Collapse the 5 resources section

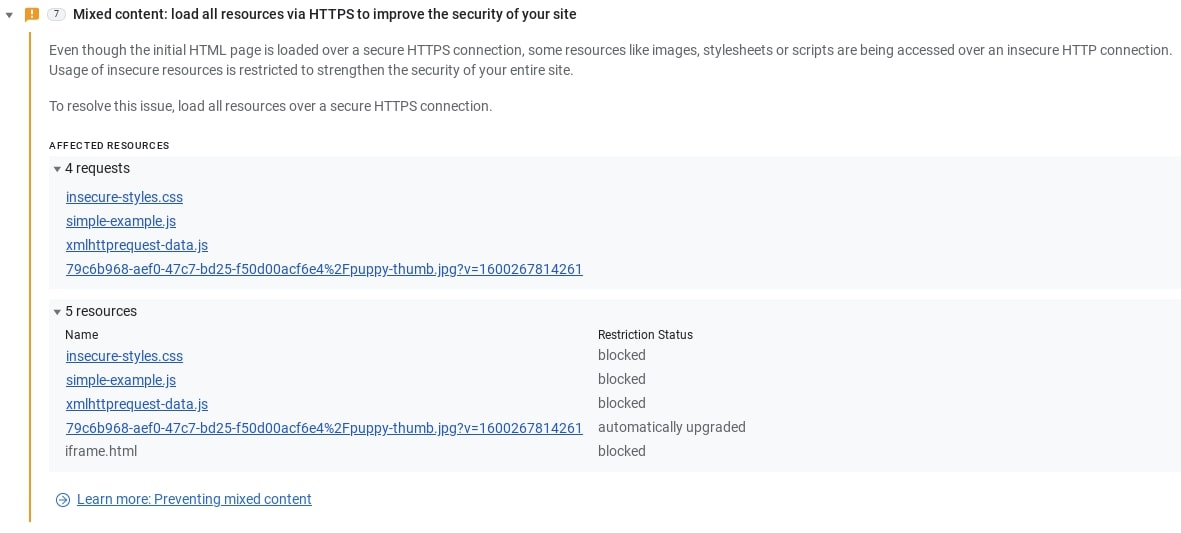coord(58,312)
